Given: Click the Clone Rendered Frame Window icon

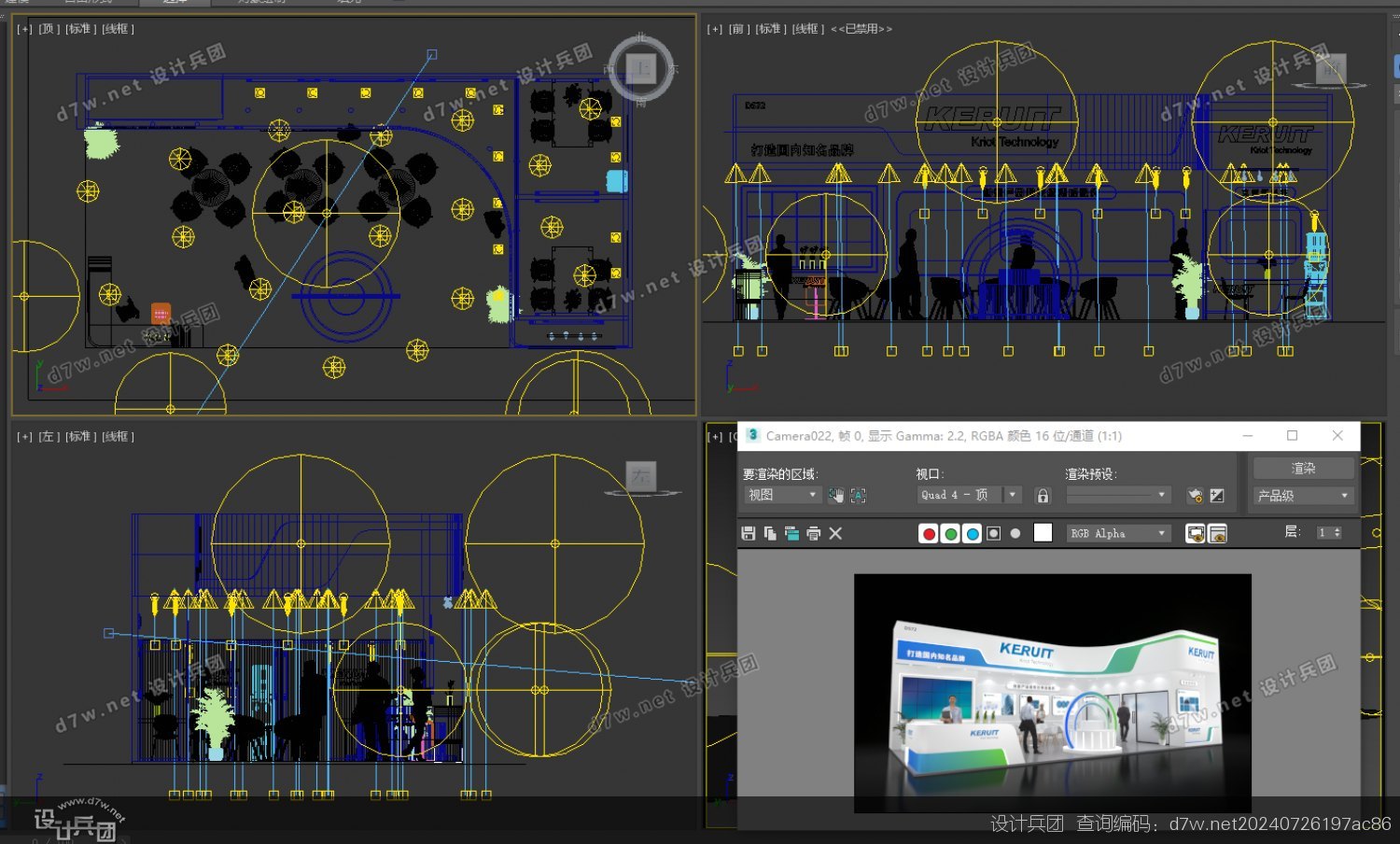Looking at the screenshot, I should coord(791,533).
